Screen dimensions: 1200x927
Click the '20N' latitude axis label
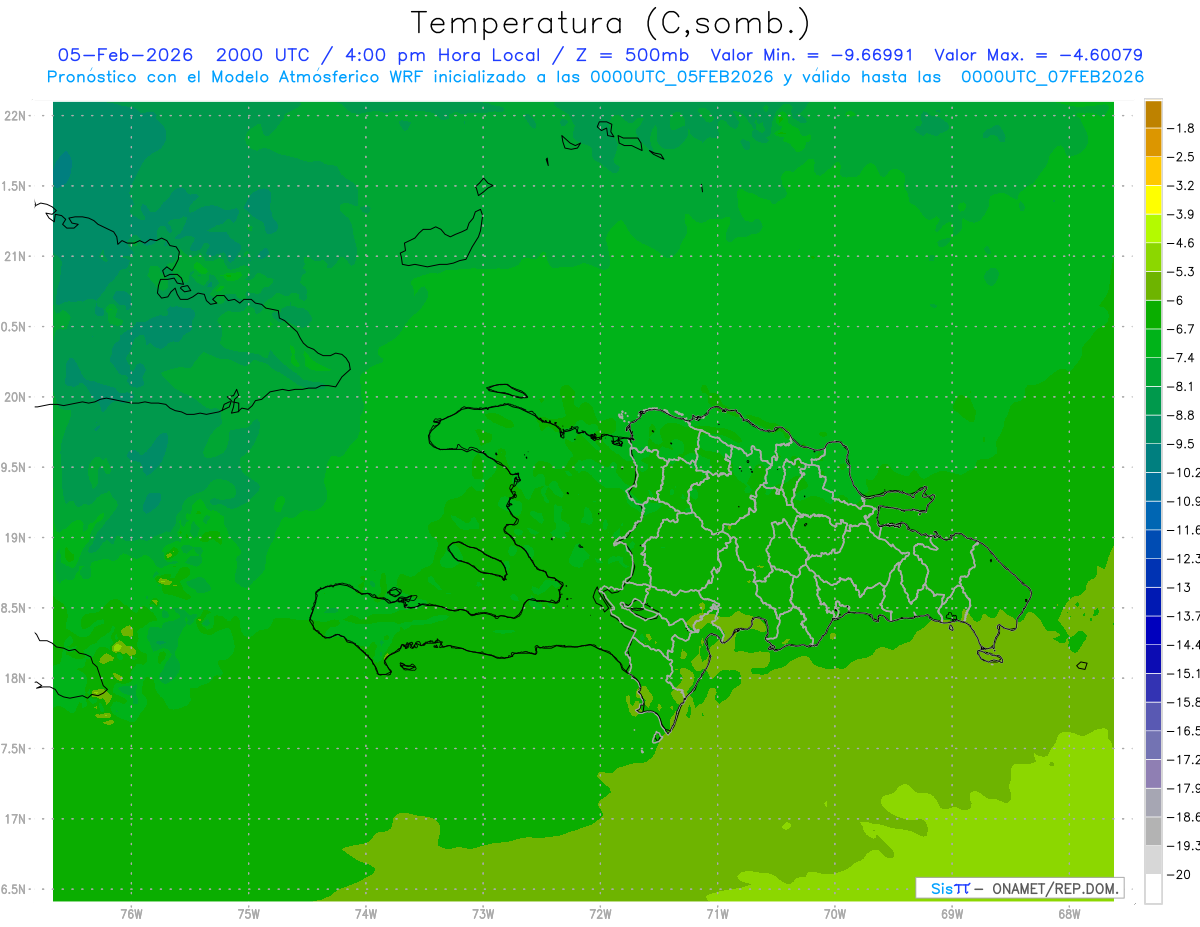[17, 397]
